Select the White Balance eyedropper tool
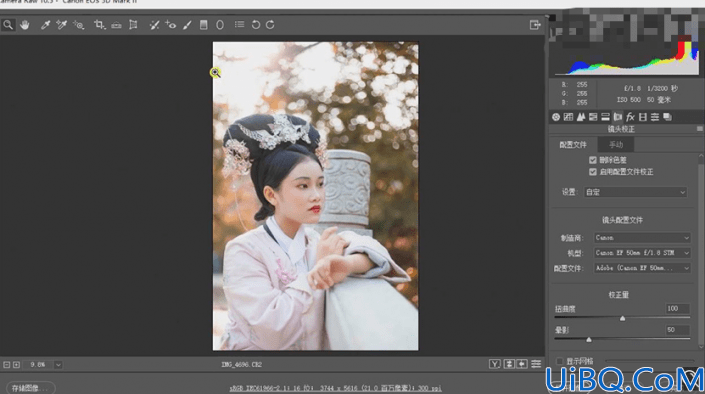This screenshot has width=705, height=394. pos(45,25)
